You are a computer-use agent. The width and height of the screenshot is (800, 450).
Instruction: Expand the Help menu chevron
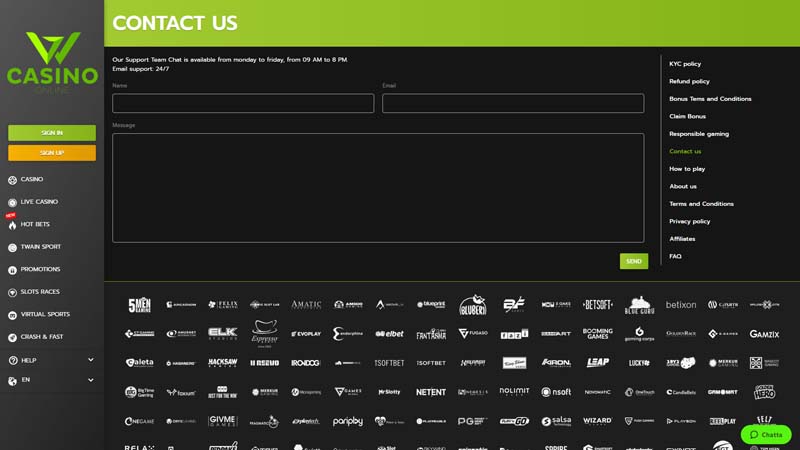(90, 360)
